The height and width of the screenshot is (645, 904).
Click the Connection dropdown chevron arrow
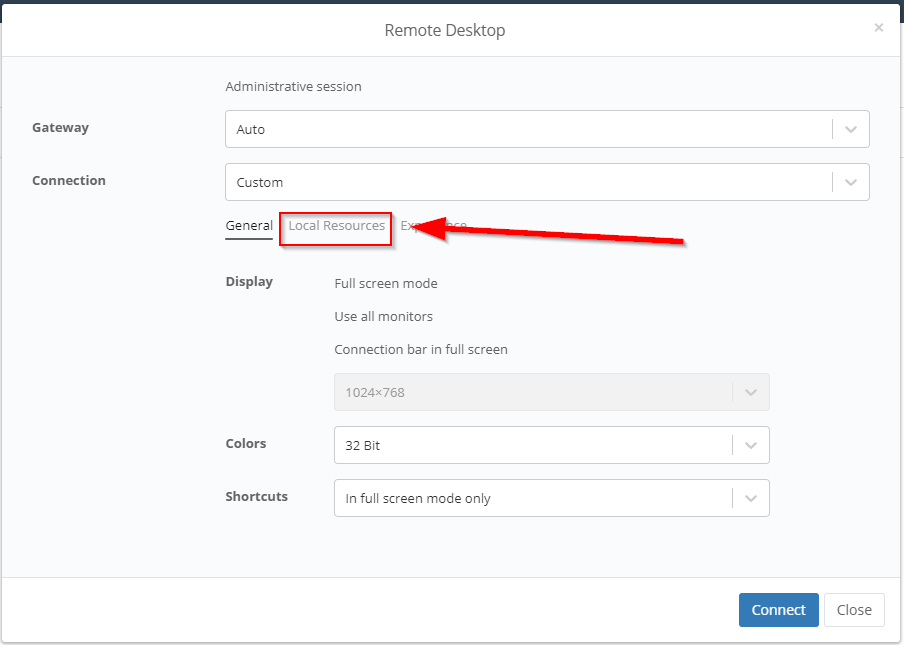pos(851,182)
